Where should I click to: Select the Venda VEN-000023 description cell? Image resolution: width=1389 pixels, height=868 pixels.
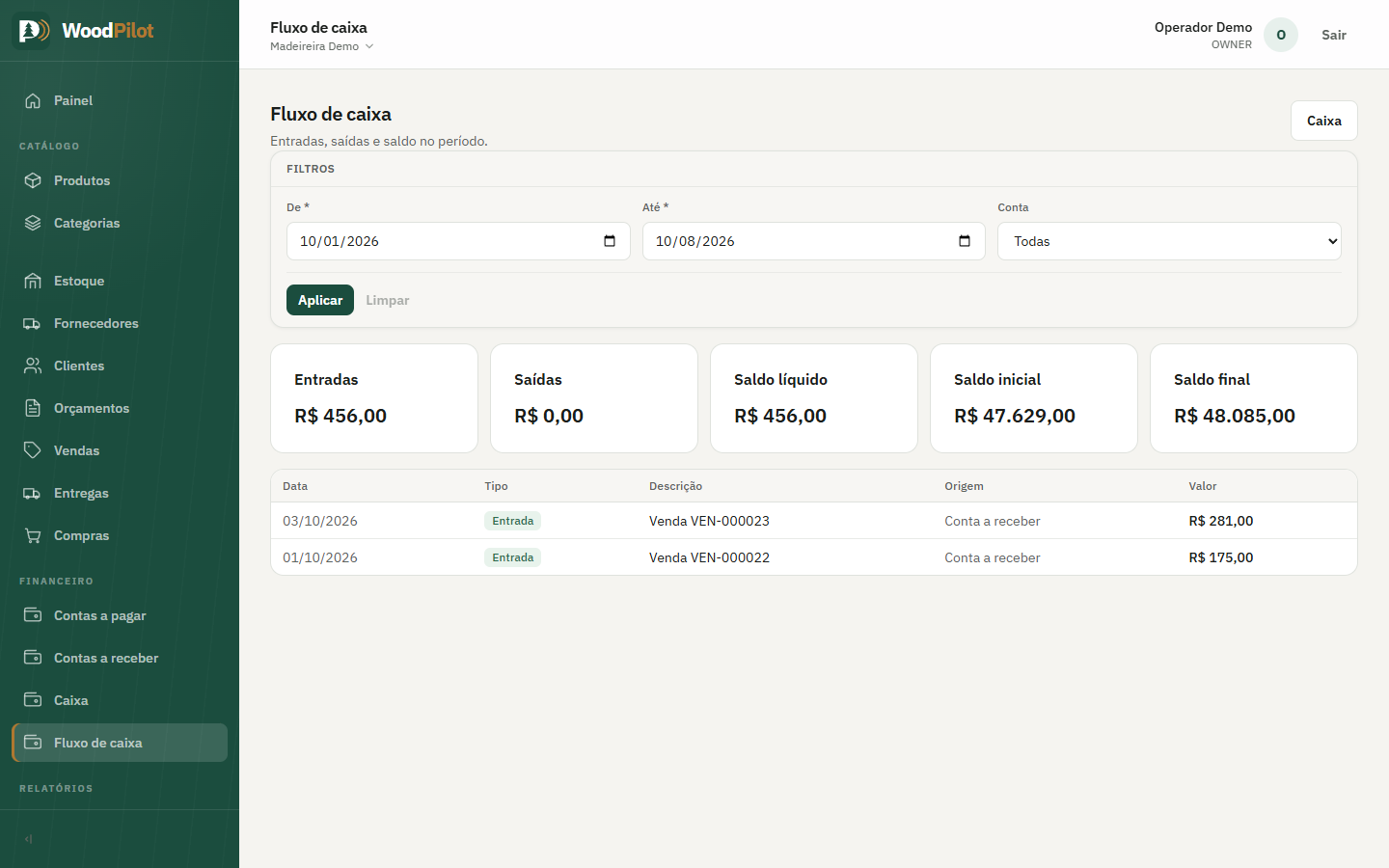[709, 521]
